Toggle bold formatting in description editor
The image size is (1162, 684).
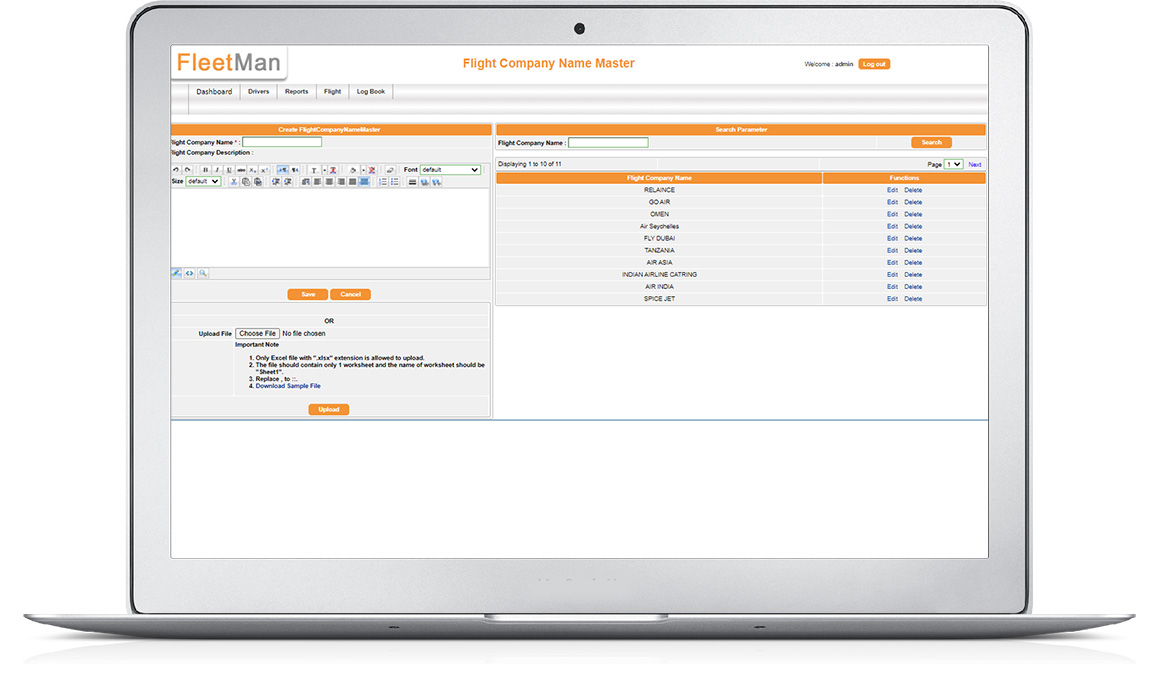(x=206, y=170)
